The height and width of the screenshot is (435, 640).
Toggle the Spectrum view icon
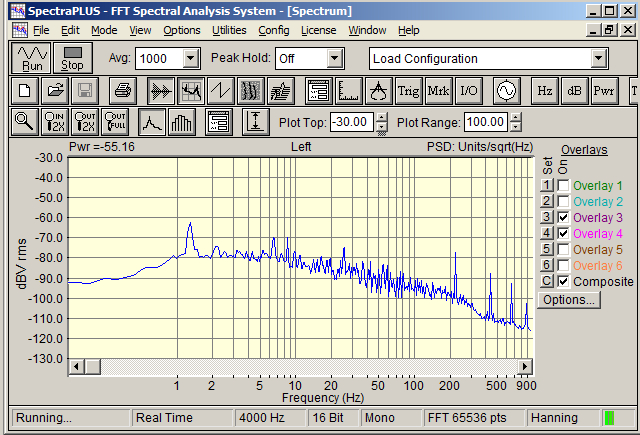tap(191, 91)
